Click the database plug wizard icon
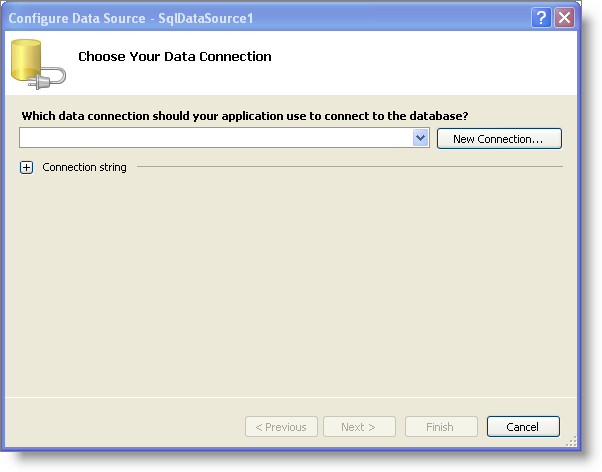Screen dimensions: 602x472 click(37, 63)
